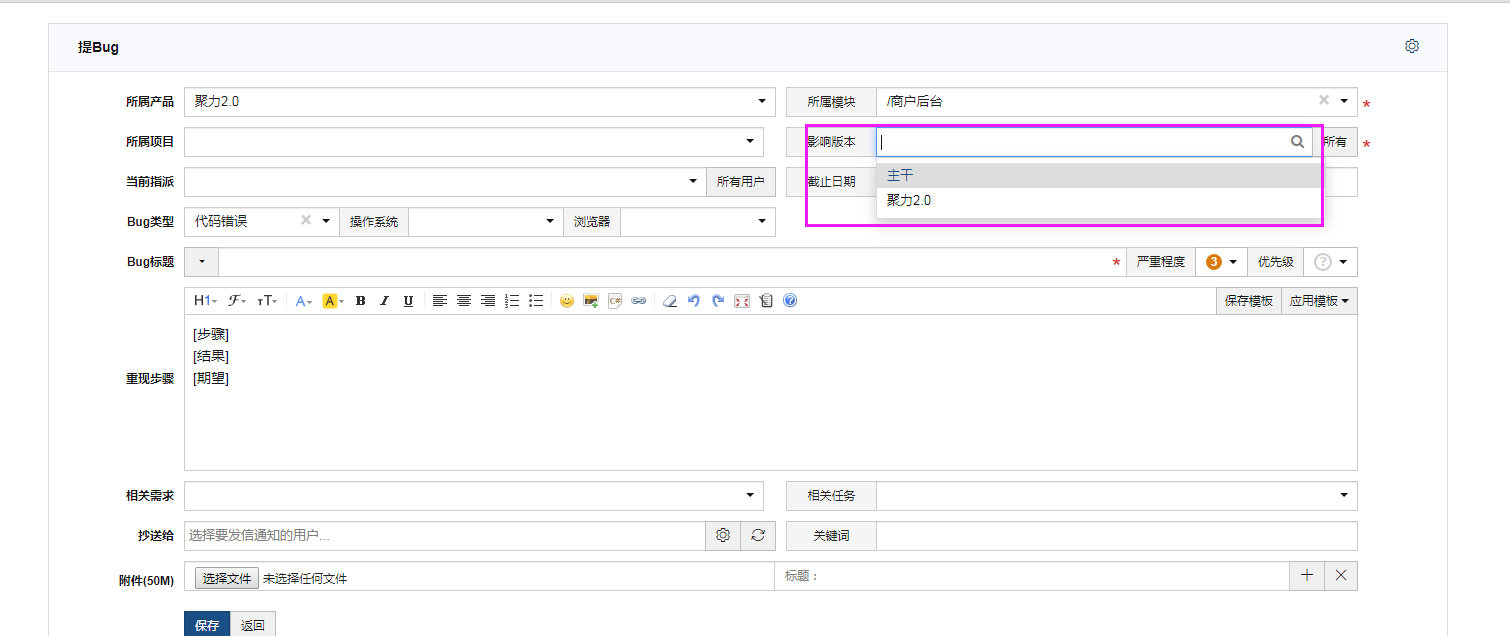Open the font family menu

pyautogui.click(x=236, y=301)
